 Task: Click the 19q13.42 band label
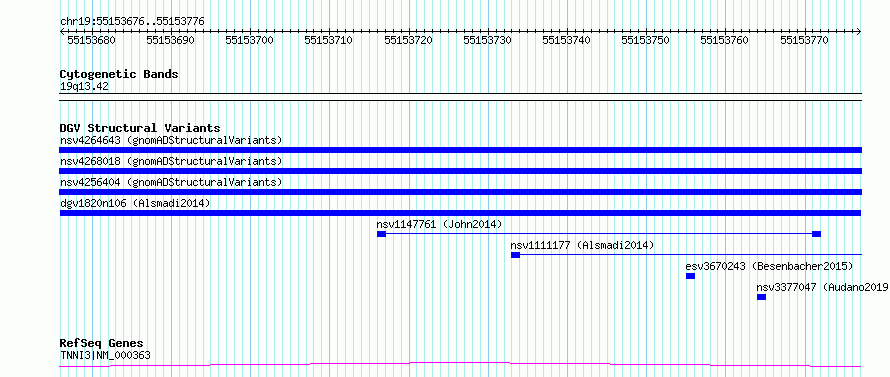[84, 86]
